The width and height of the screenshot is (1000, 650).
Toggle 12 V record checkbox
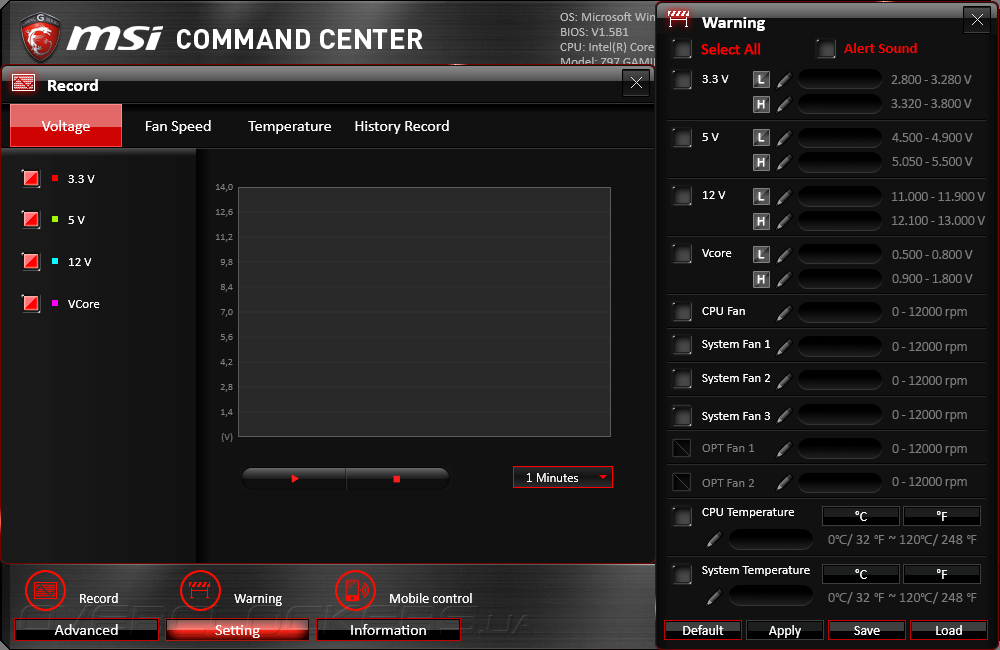tap(31, 262)
